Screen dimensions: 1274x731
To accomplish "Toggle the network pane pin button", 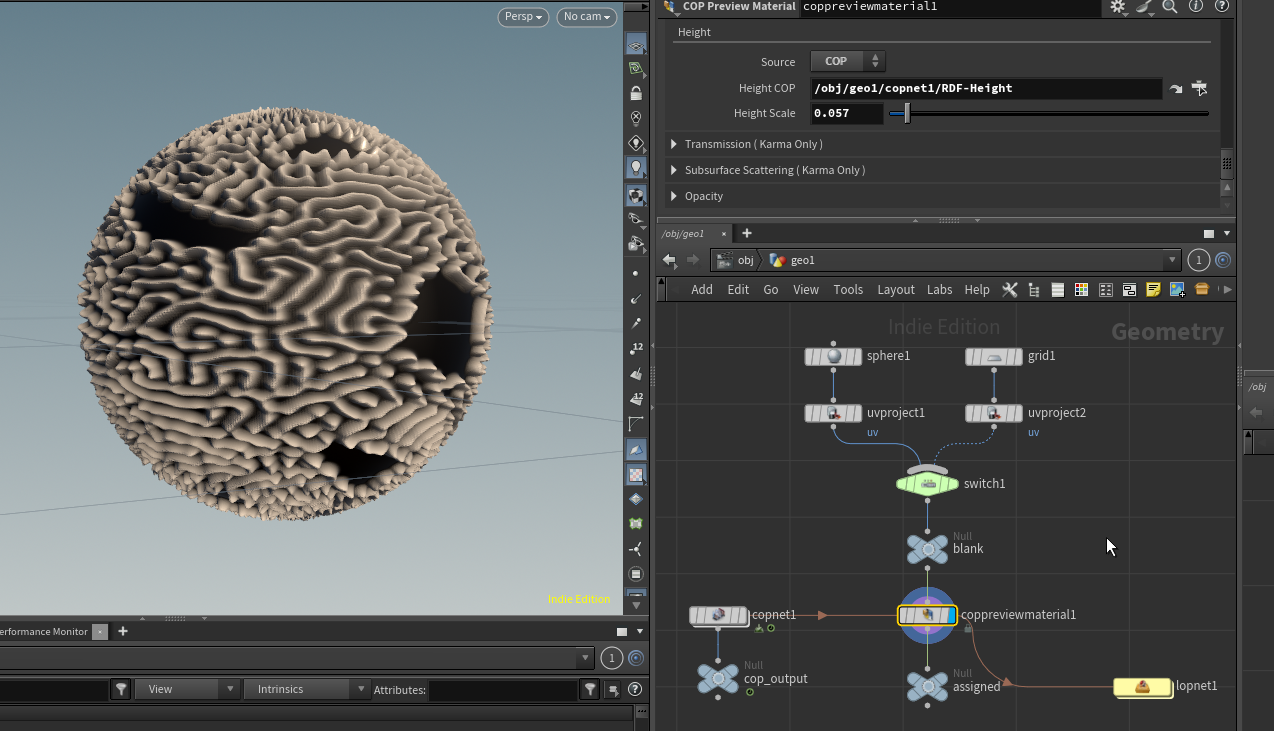I will pyautogui.click(x=1223, y=261).
